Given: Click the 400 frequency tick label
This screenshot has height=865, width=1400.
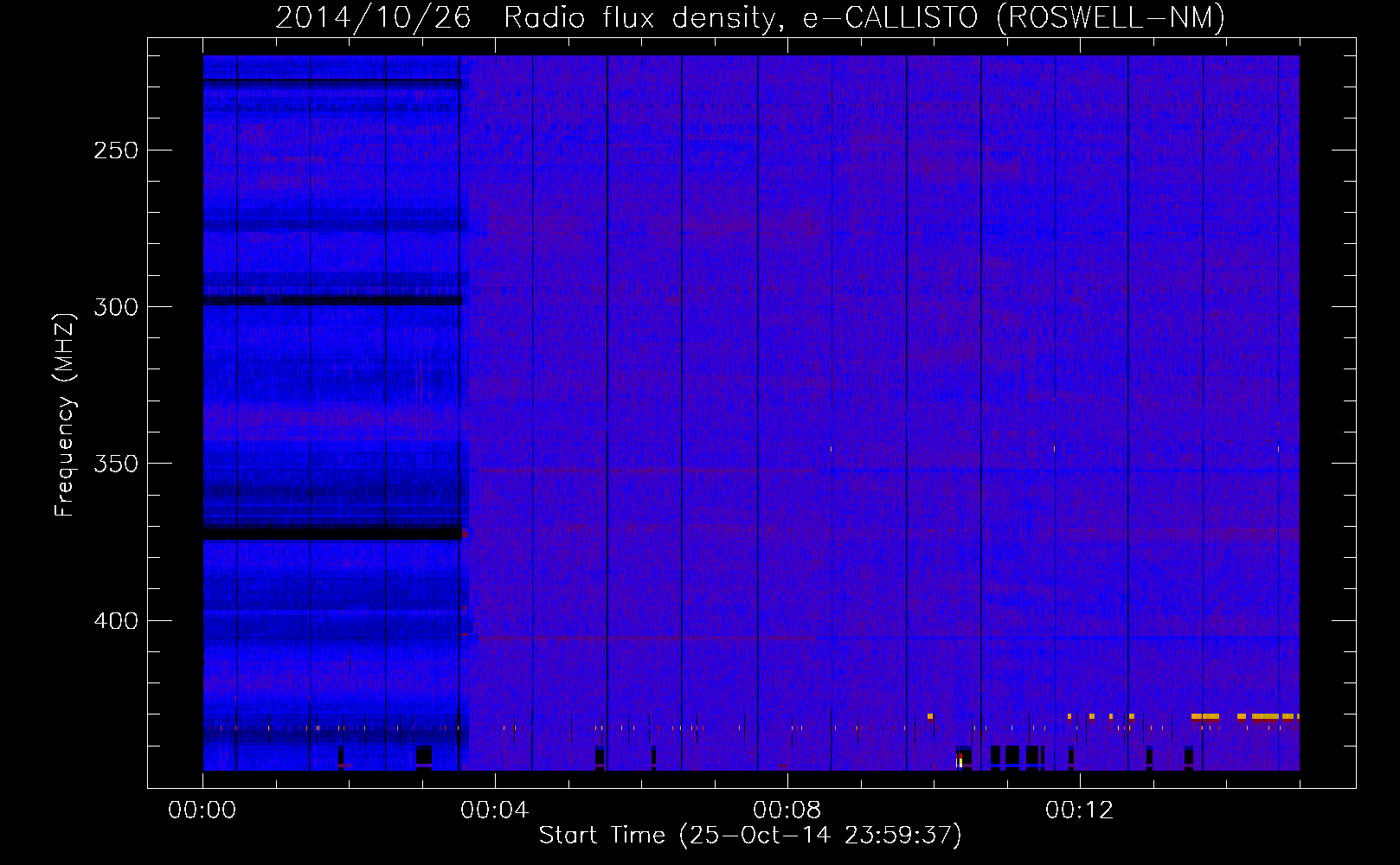Looking at the screenshot, I should [x=116, y=621].
